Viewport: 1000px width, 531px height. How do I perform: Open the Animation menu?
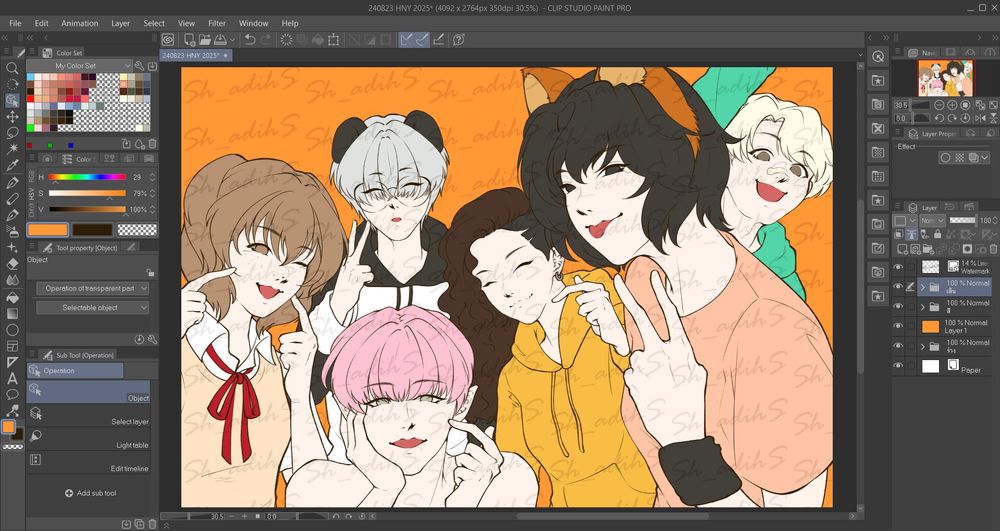tap(80, 23)
